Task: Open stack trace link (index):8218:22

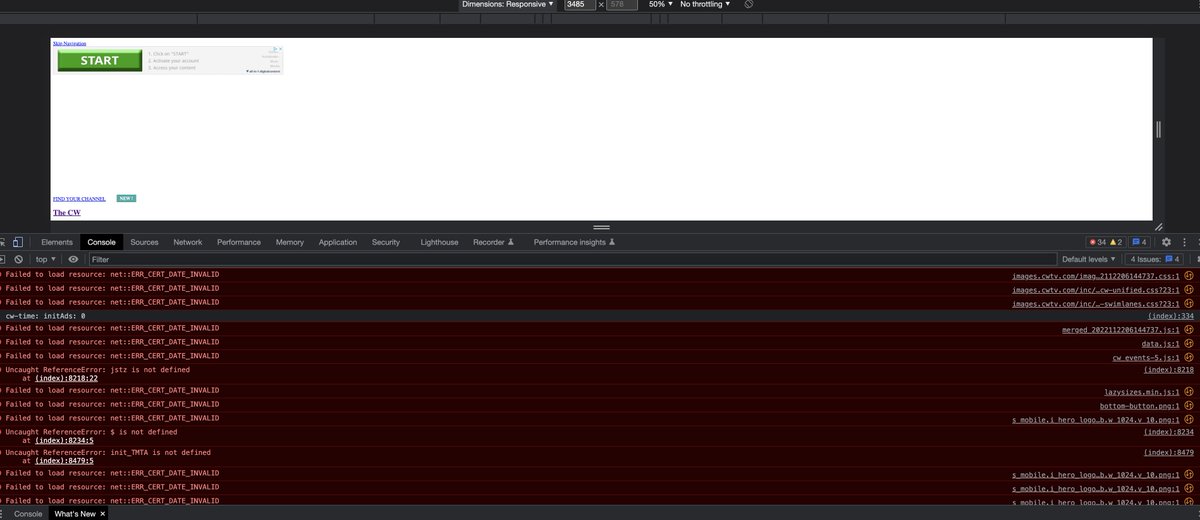Action: 66,378
